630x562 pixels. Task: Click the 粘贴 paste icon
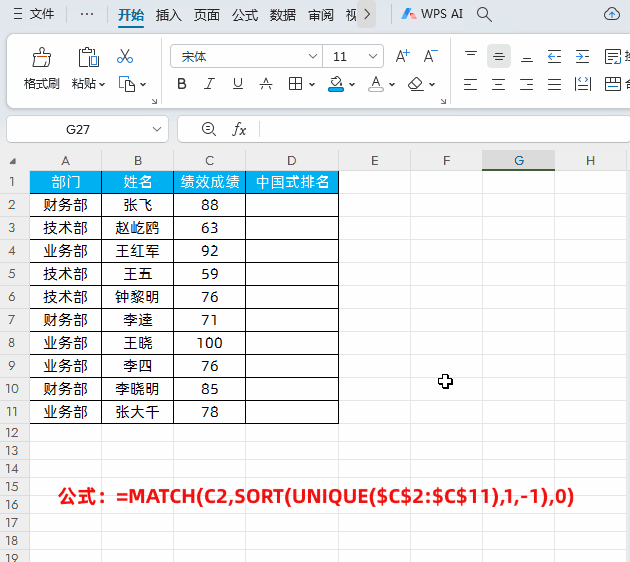[x=88, y=57]
